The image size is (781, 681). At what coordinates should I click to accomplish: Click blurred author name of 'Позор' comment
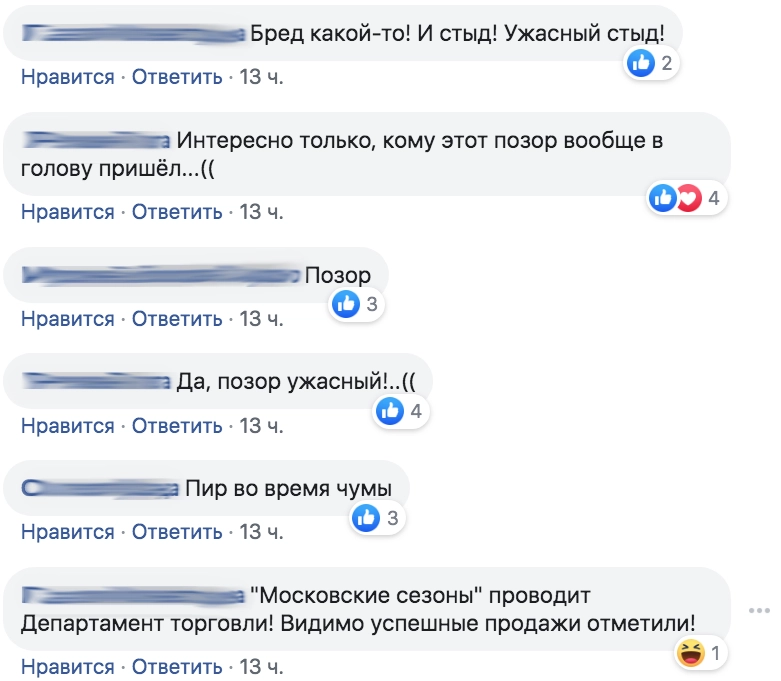coord(160,274)
